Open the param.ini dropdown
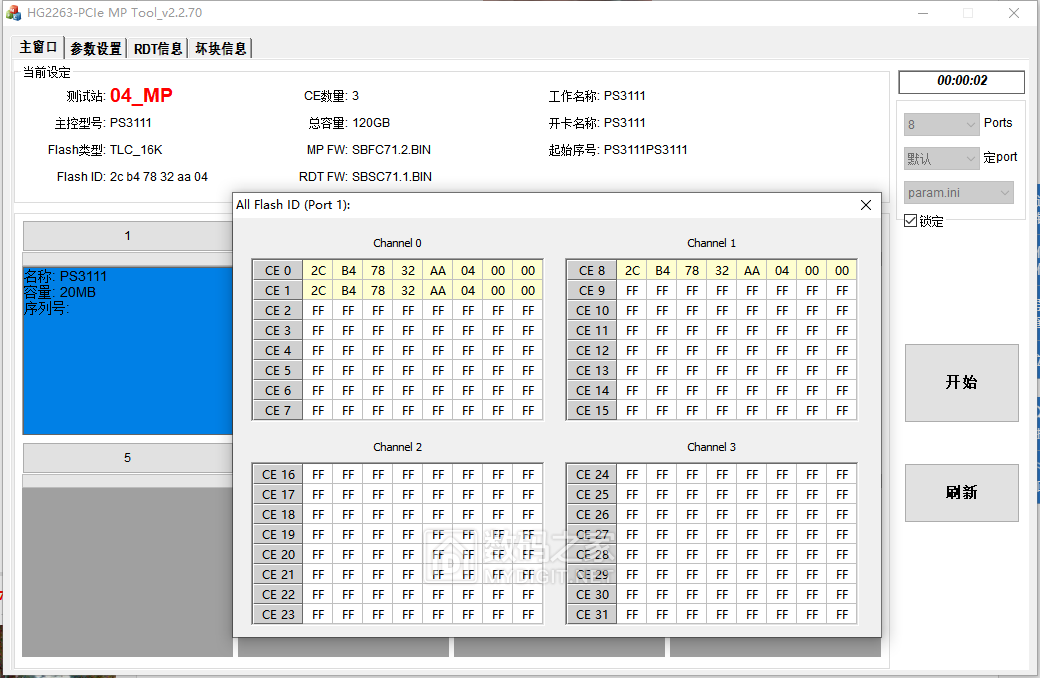 (959, 193)
